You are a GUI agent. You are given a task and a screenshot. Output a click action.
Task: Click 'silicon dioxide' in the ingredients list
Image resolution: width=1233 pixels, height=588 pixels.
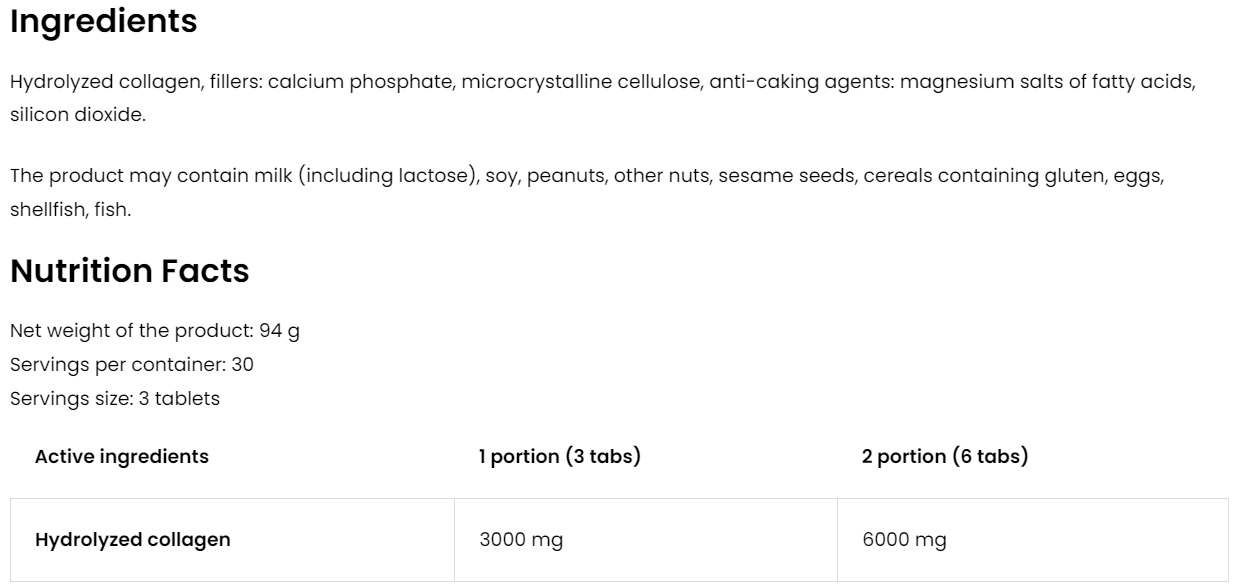(x=77, y=115)
